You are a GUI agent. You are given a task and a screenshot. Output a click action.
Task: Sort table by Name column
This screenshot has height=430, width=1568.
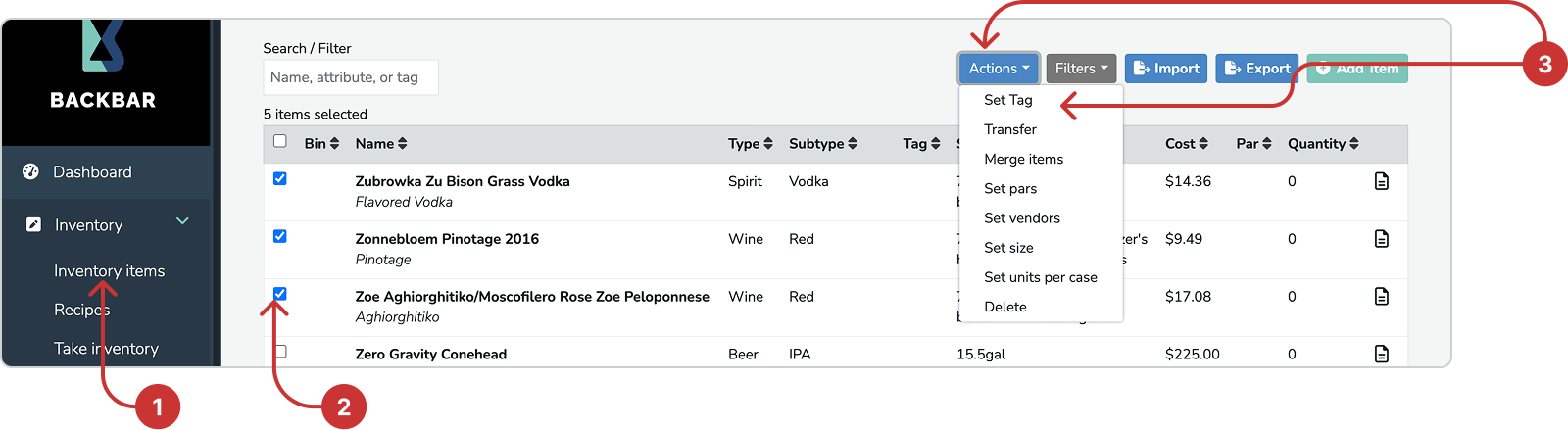pos(381,144)
